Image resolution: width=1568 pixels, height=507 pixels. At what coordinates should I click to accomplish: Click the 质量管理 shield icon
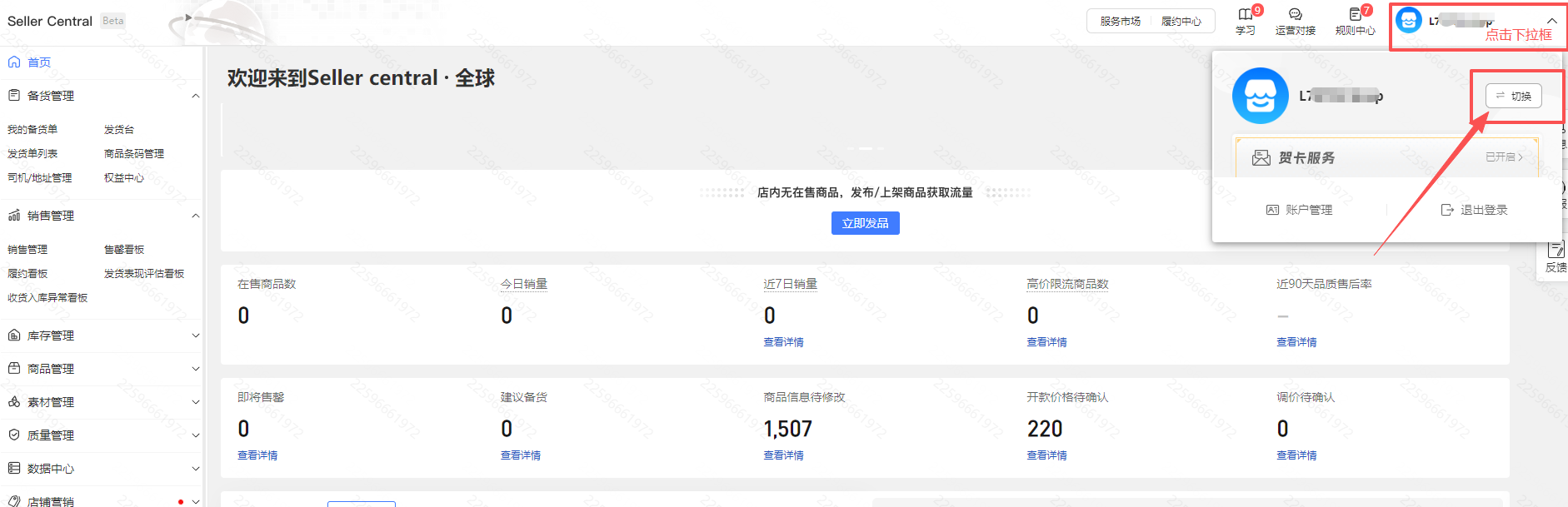pyautogui.click(x=14, y=435)
